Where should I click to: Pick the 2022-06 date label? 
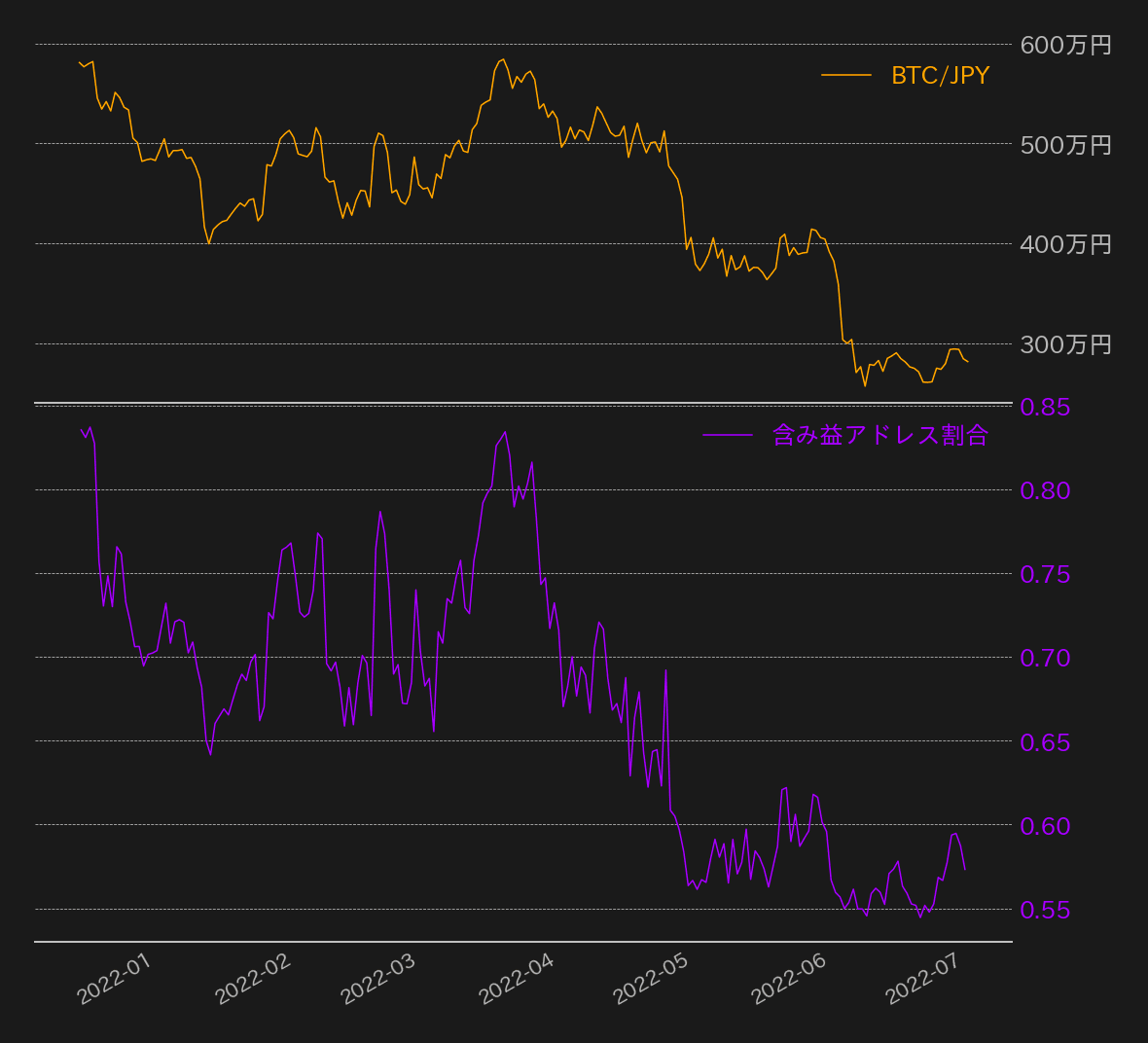(789, 979)
